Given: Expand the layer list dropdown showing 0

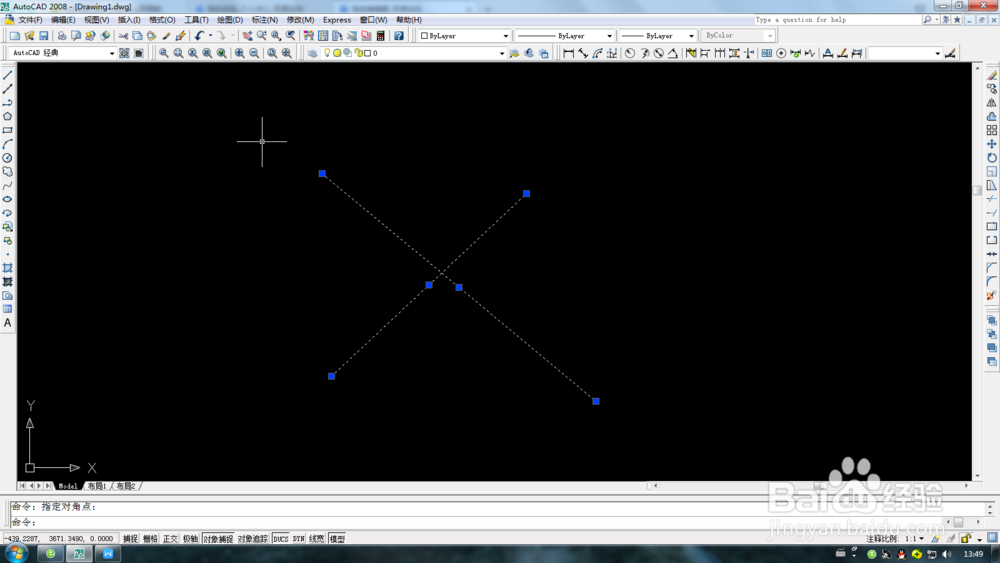Looking at the screenshot, I should click(x=502, y=54).
